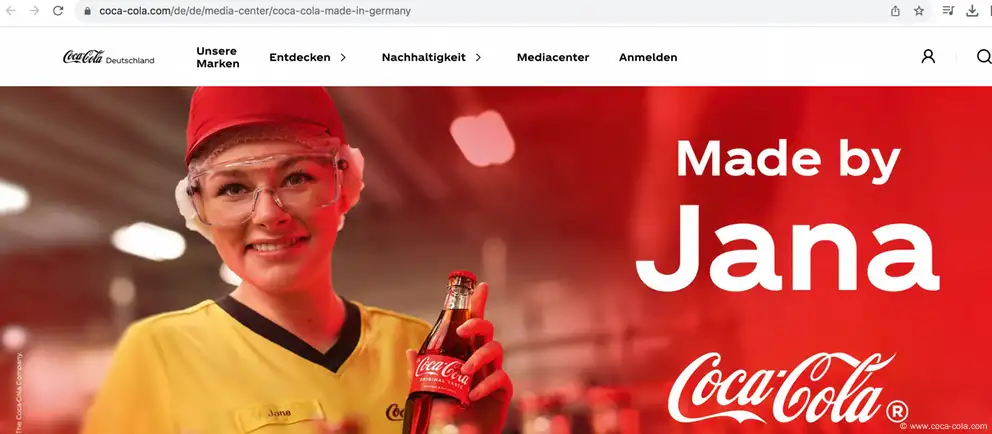Click the browser back arrow
The width and height of the screenshot is (992, 434).
tap(11, 11)
